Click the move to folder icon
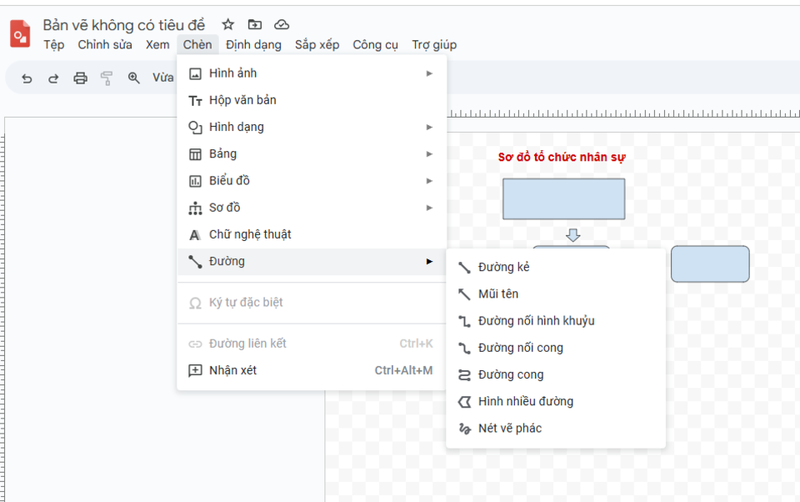800x502 pixels. [255, 24]
